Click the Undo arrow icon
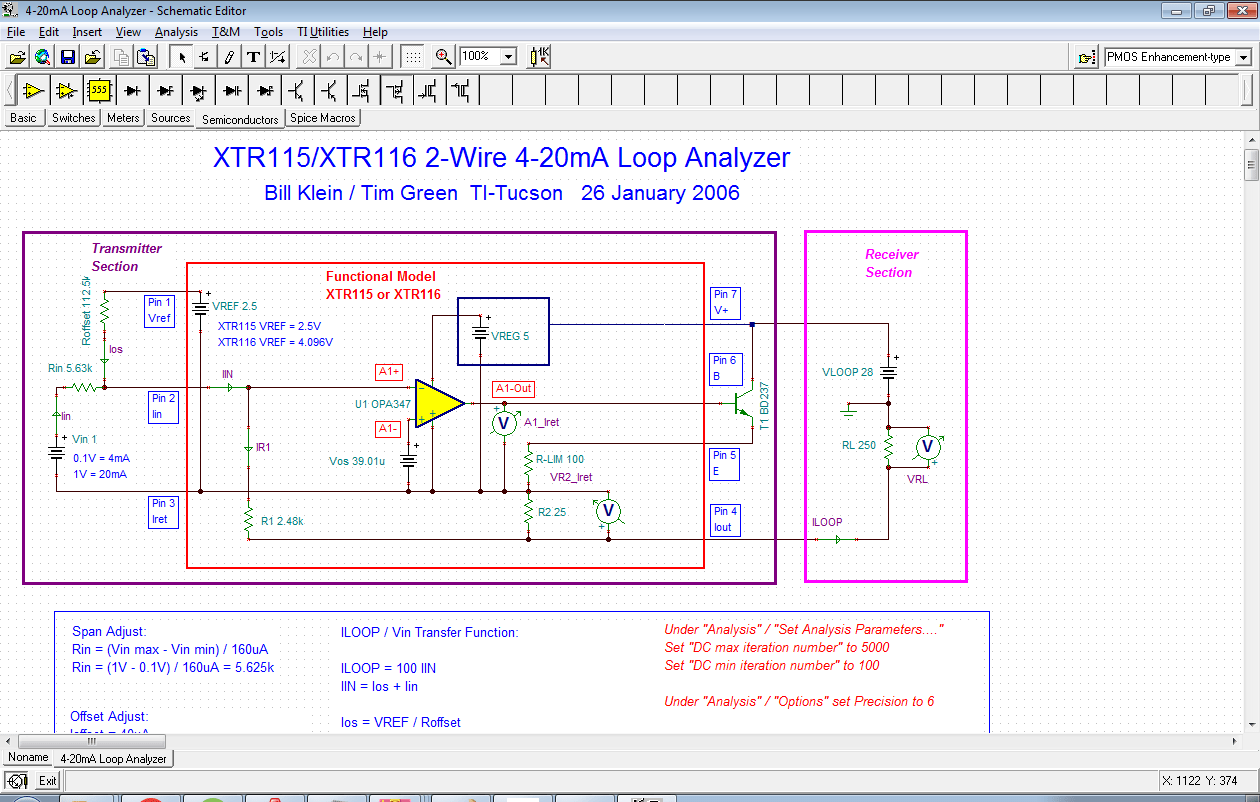This screenshot has width=1260, height=802. [x=335, y=57]
